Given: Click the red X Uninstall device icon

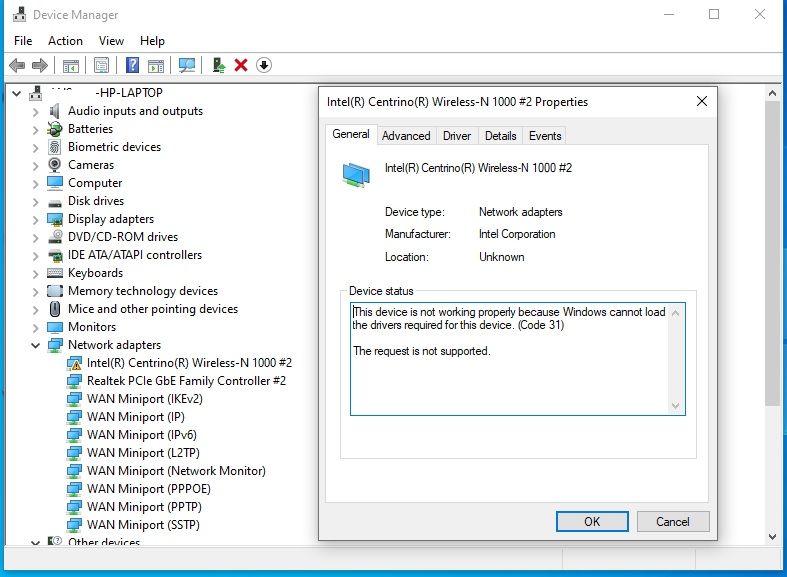Looking at the screenshot, I should (241, 65).
